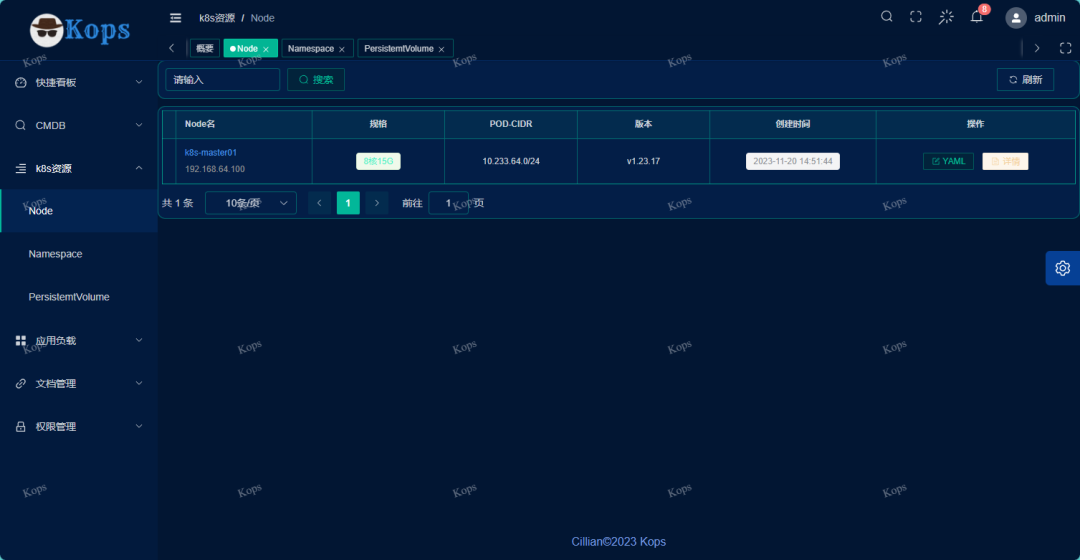Select Node in the sidebar
Viewport: 1080px width, 560px height.
point(79,211)
